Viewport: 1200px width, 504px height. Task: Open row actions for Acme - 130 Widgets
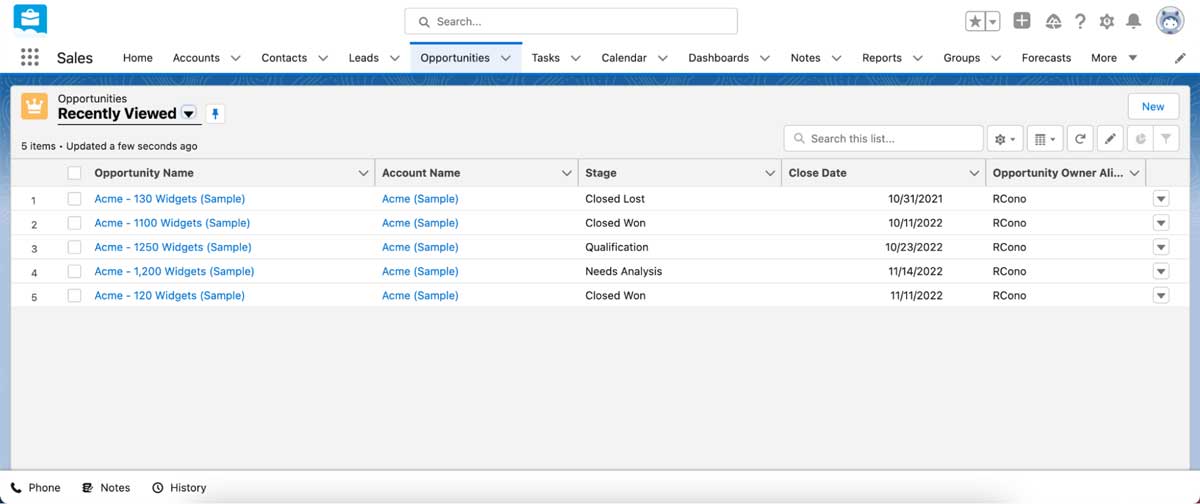tap(1161, 199)
